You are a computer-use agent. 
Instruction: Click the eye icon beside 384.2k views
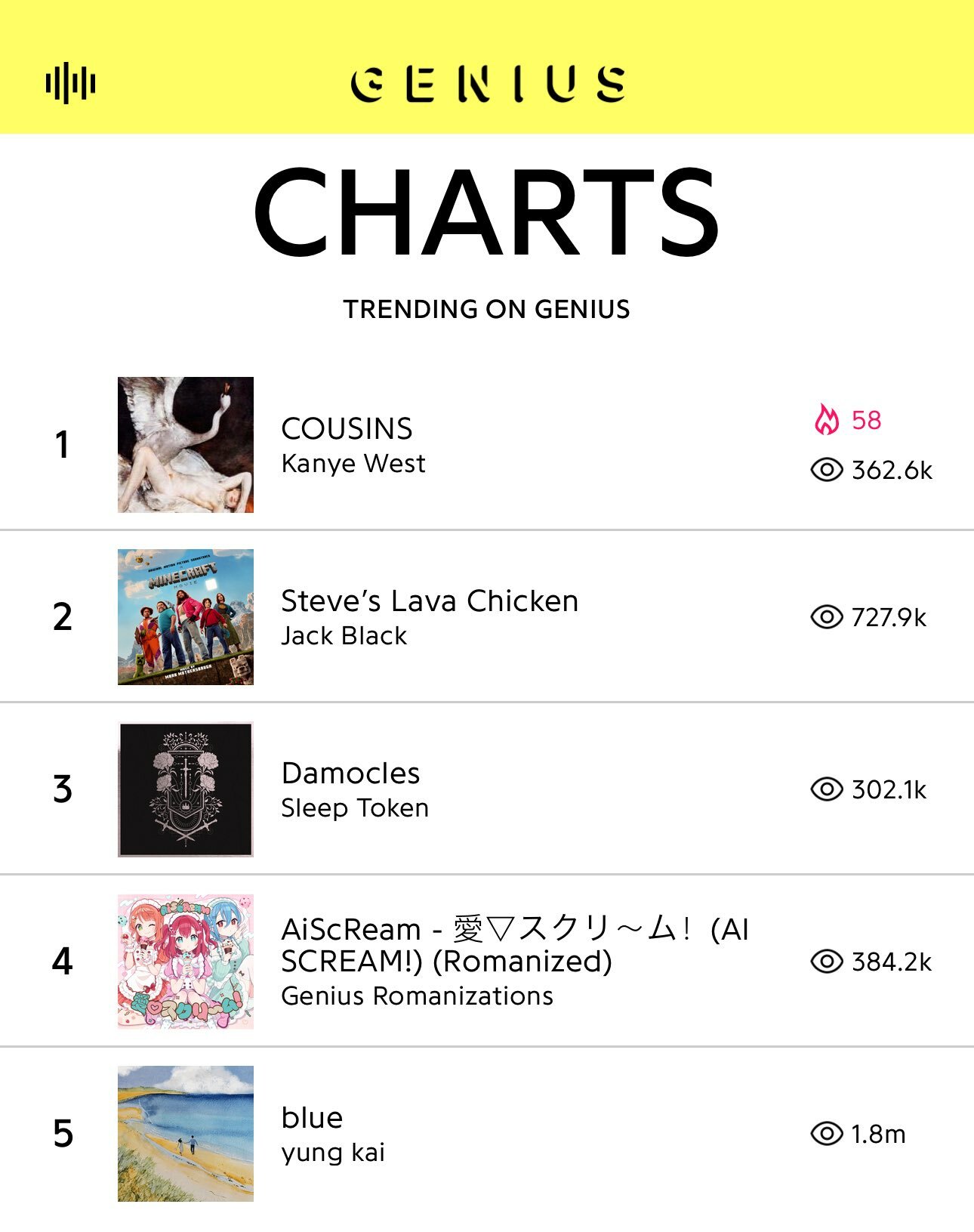(827, 962)
